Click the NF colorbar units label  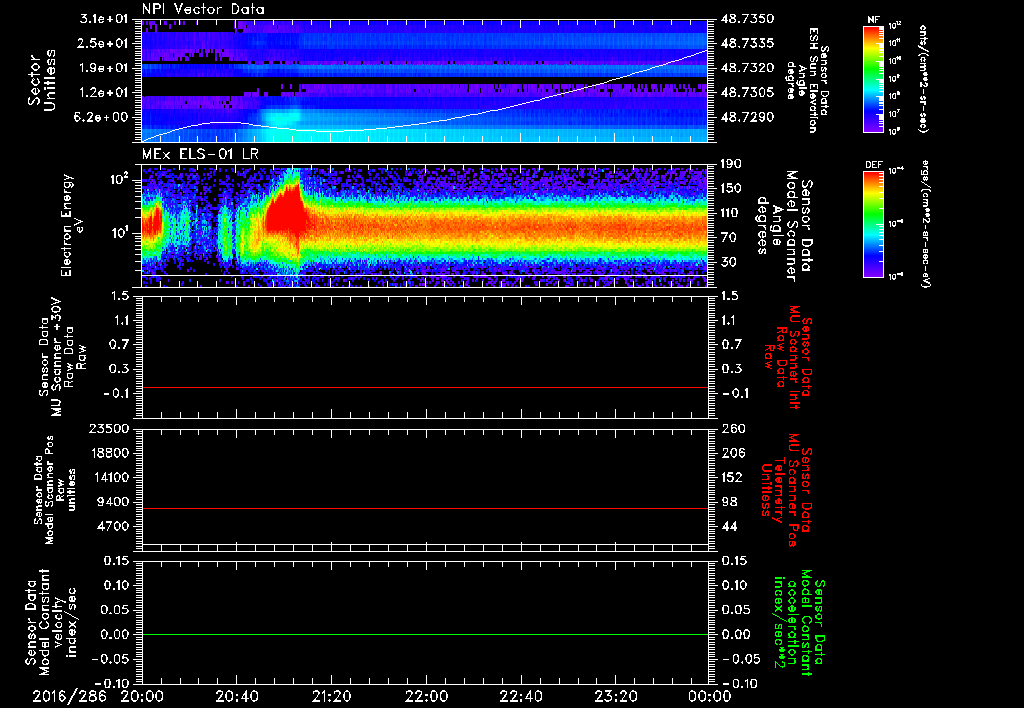point(923,79)
